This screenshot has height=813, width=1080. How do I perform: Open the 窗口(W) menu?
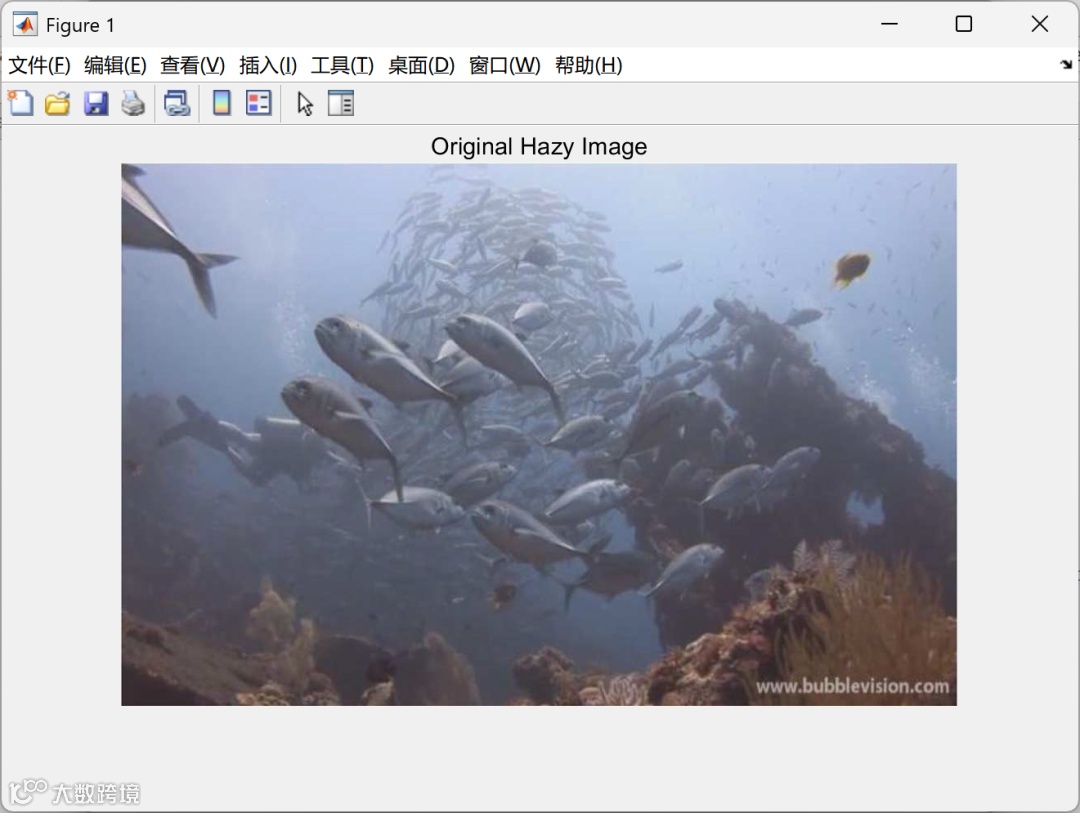coord(505,65)
